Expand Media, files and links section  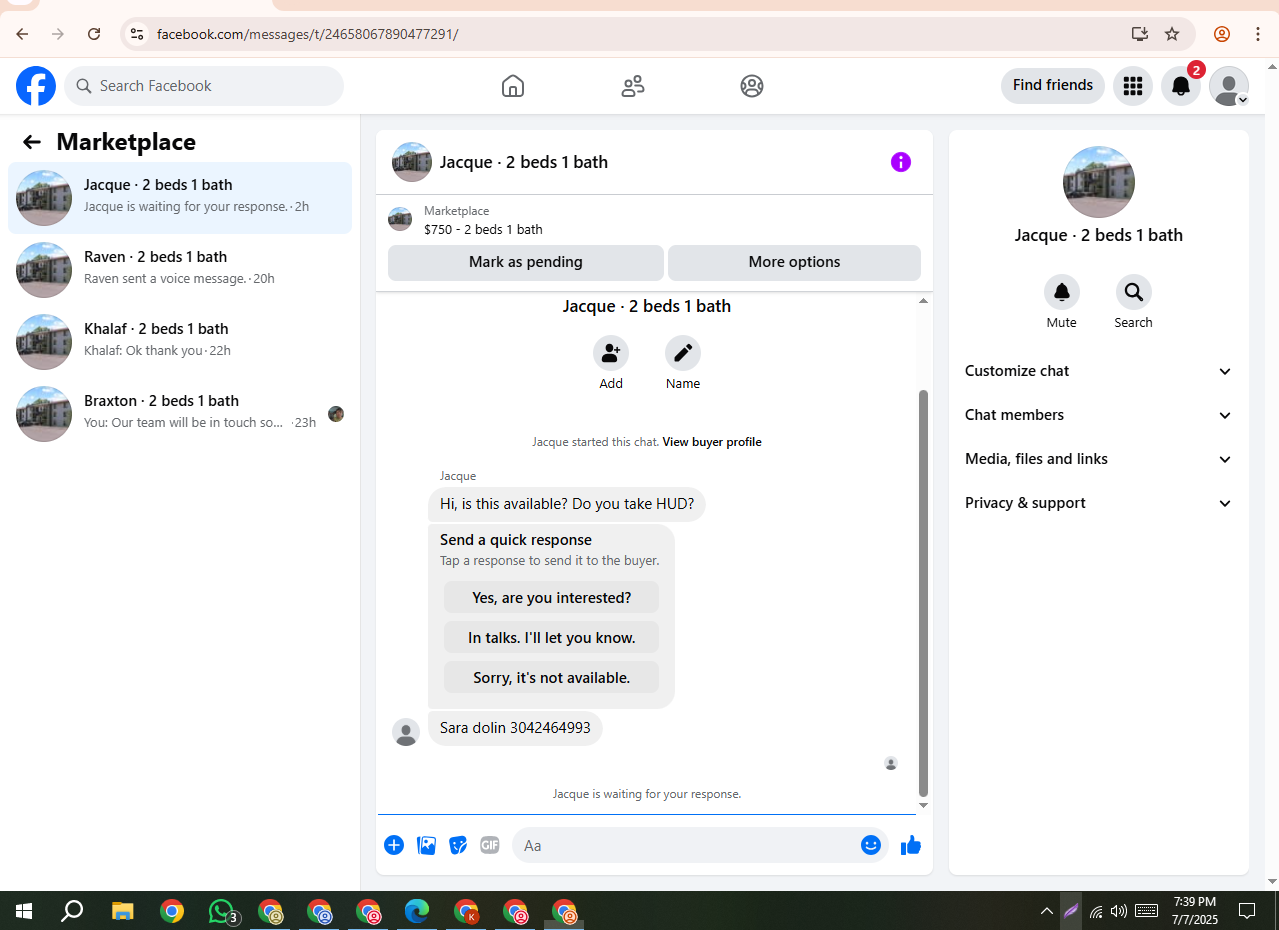[1098, 459]
